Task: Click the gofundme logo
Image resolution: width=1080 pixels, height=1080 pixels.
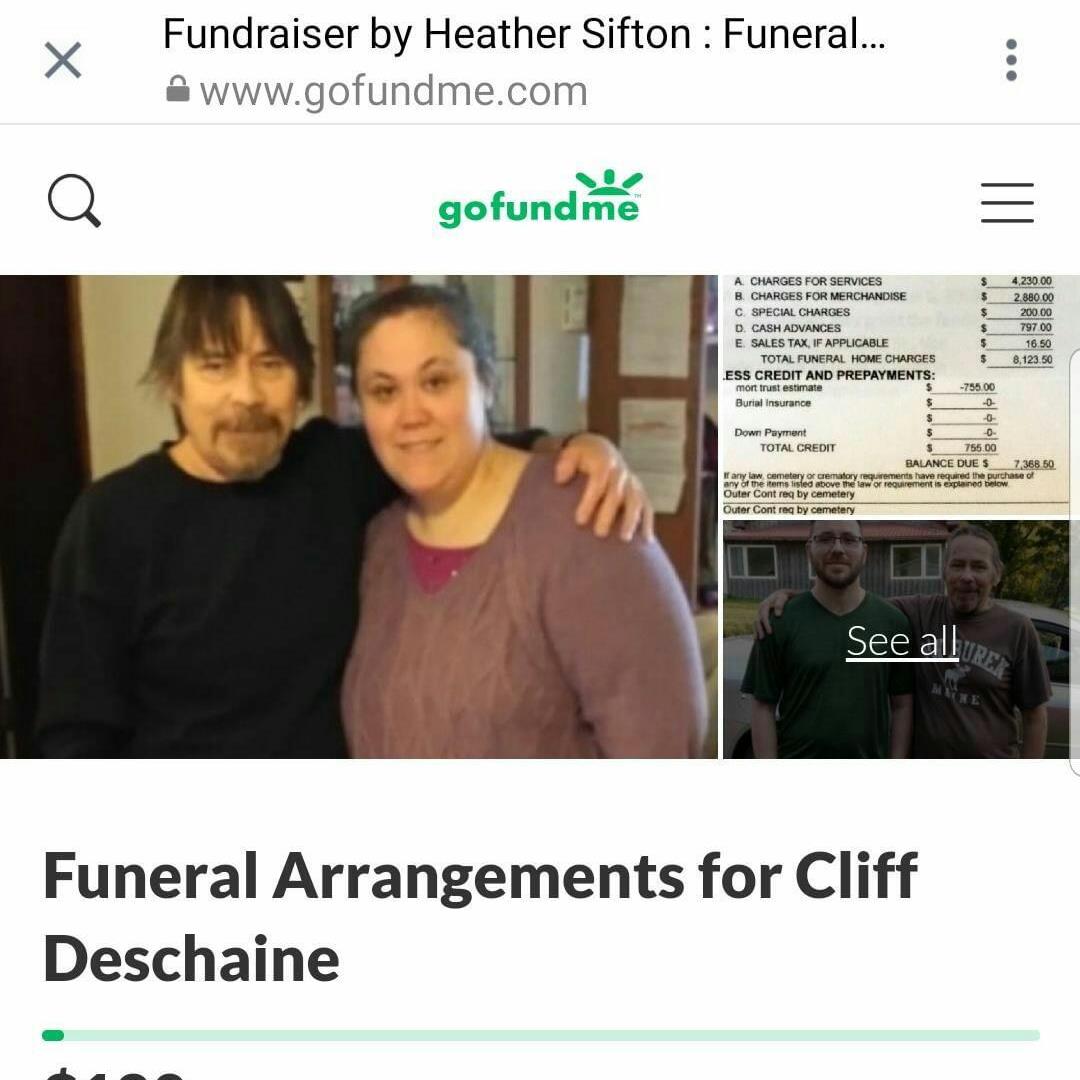Action: [540, 199]
